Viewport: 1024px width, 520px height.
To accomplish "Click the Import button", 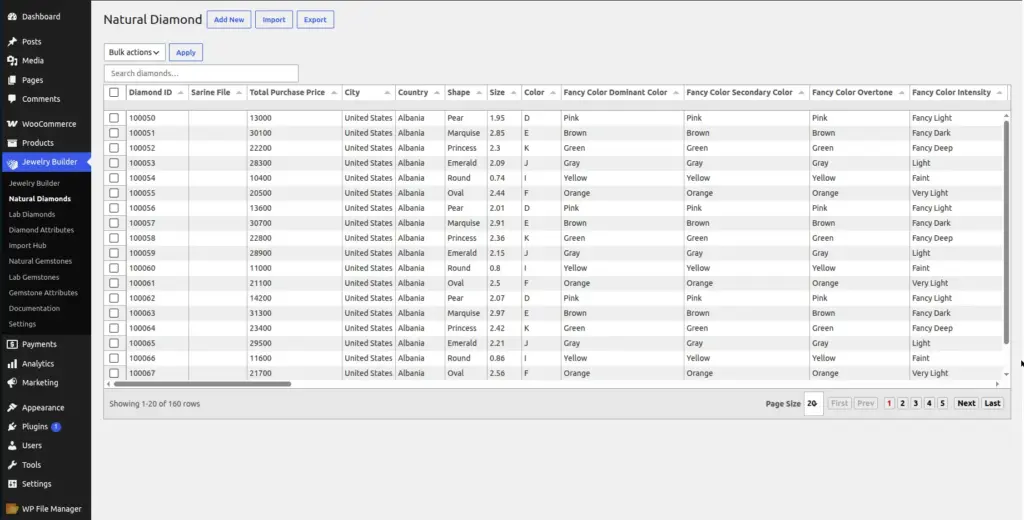I will point(274,20).
